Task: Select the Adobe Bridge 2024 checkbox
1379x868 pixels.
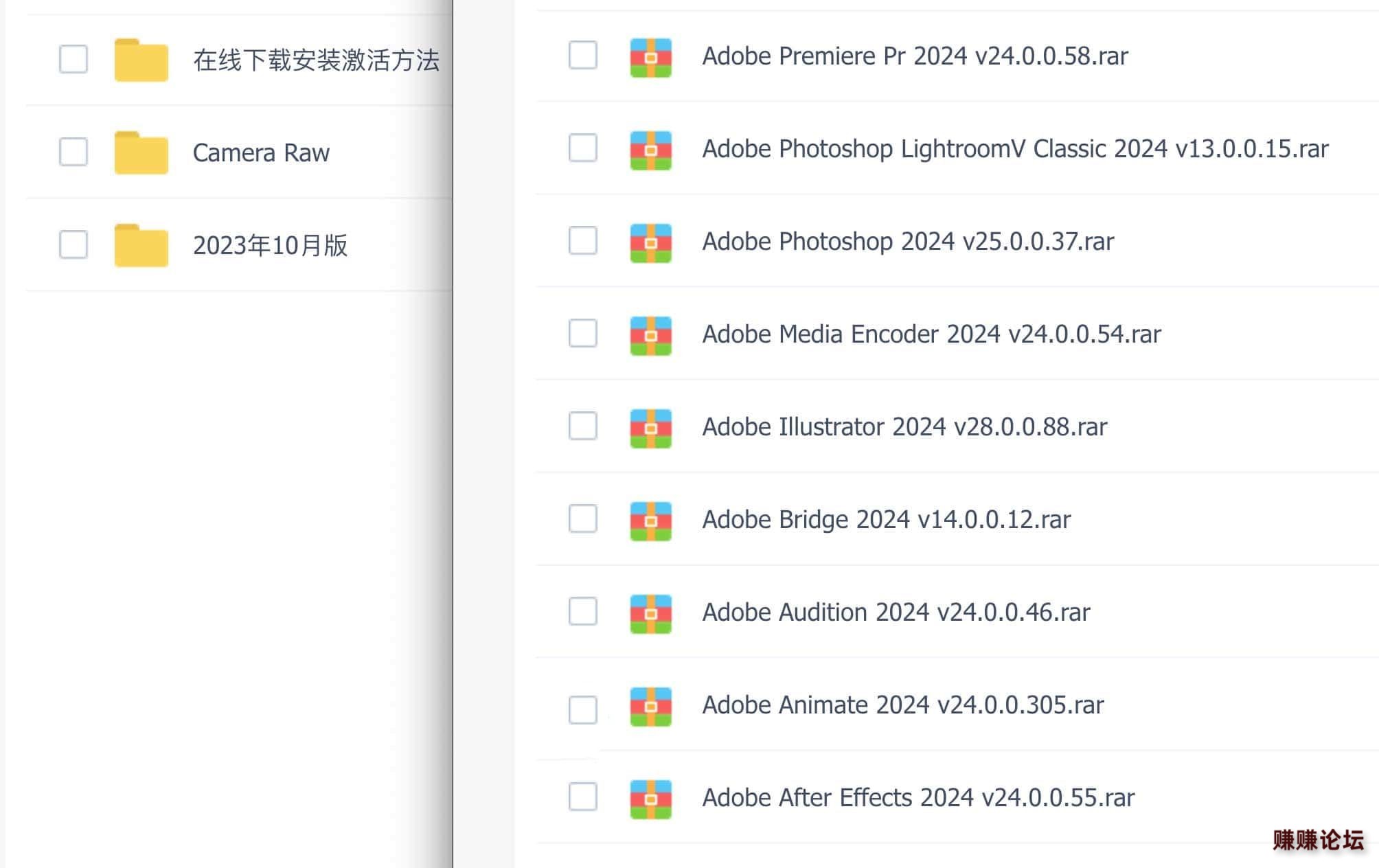Action: (583, 518)
